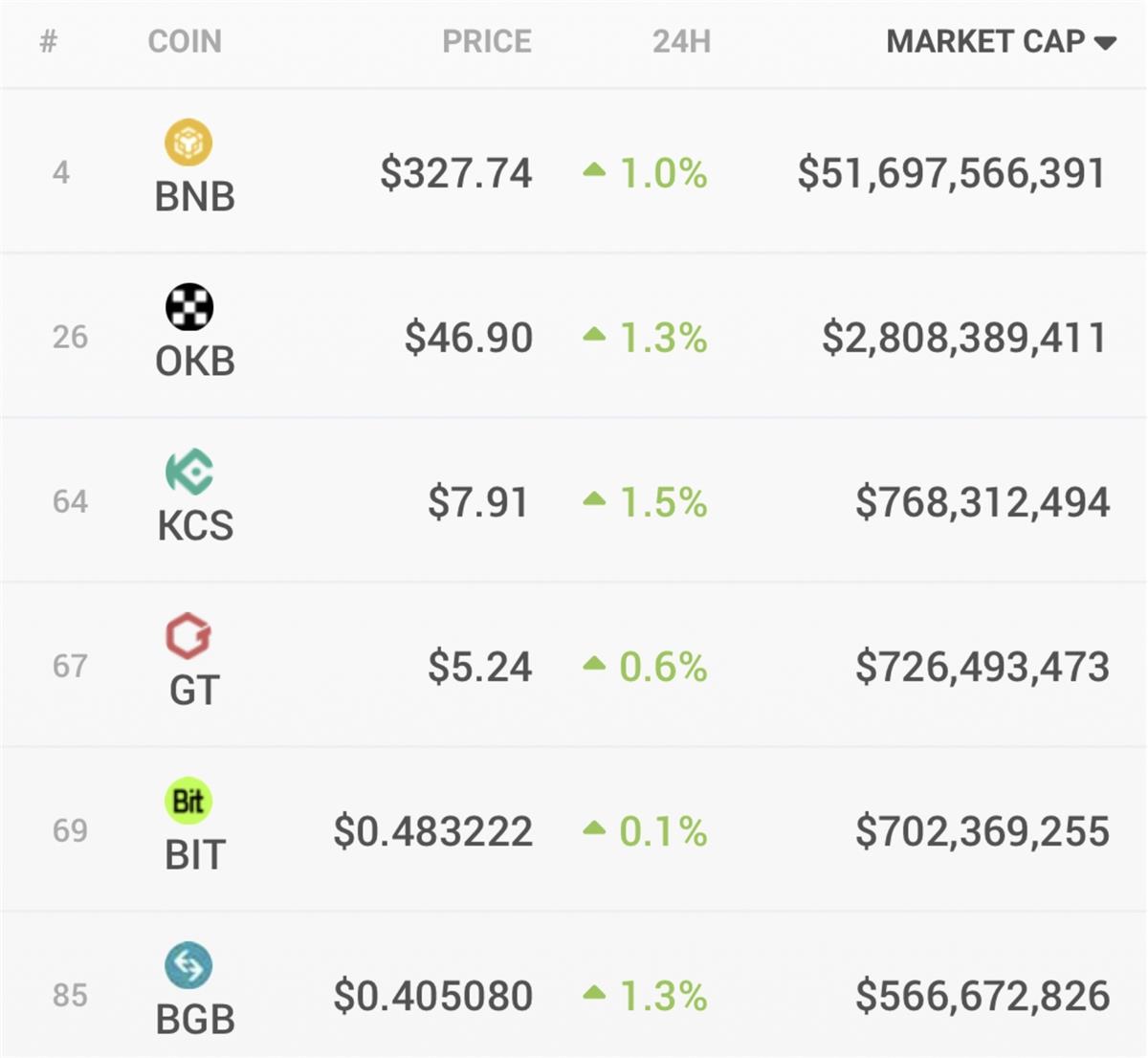
Task: Open the OKB coin name link
Action: pyautogui.click(x=195, y=362)
